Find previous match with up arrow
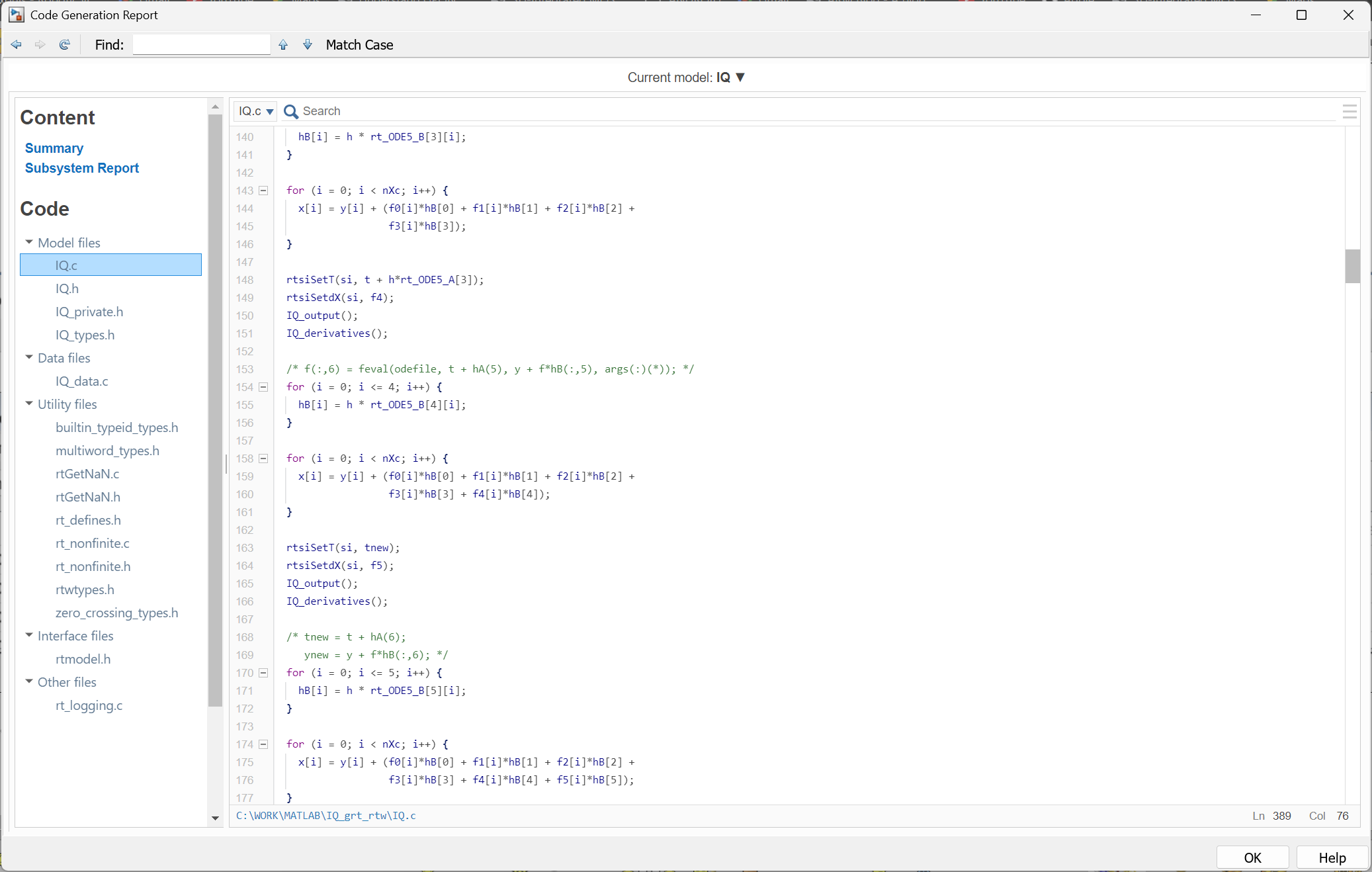Viewport: 1372px width, 872px height. pos(283,45)
